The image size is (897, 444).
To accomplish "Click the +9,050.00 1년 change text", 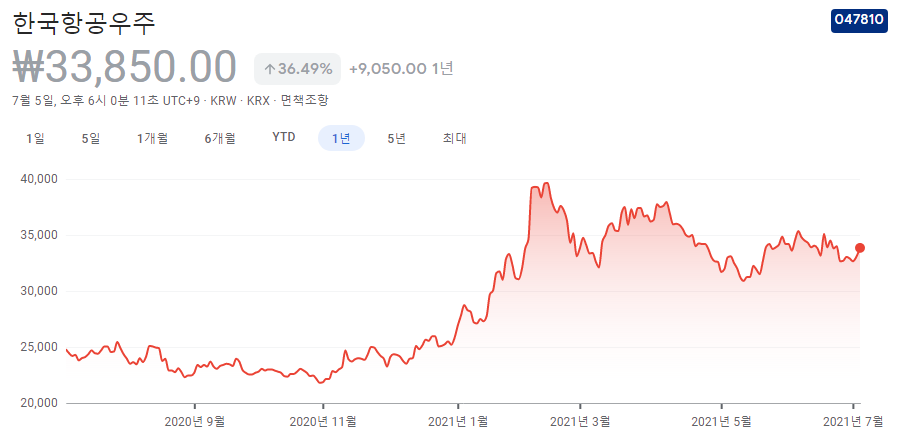I will [x=401, y=69].
